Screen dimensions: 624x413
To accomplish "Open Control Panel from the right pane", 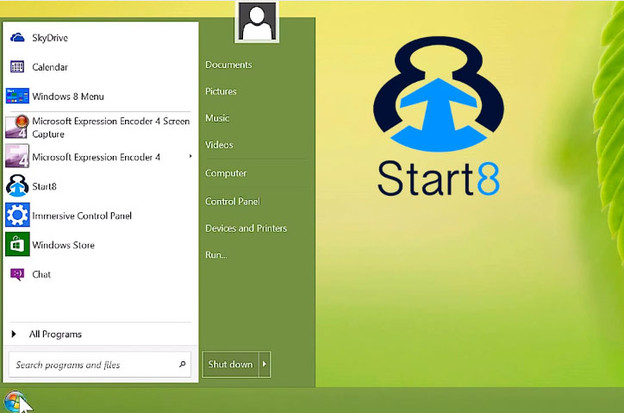I will tap(232, 202).
